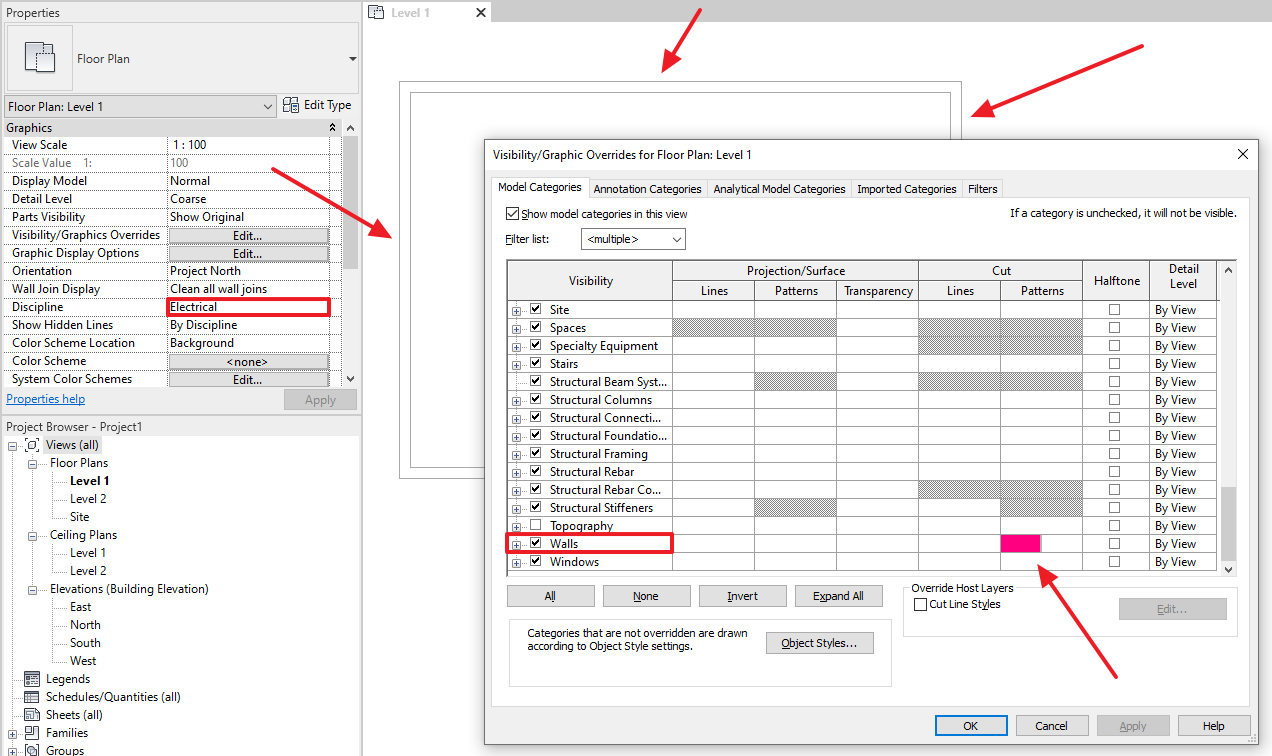Expand the Families tree node
1272x756 pixels.
[x=13, y=733]
